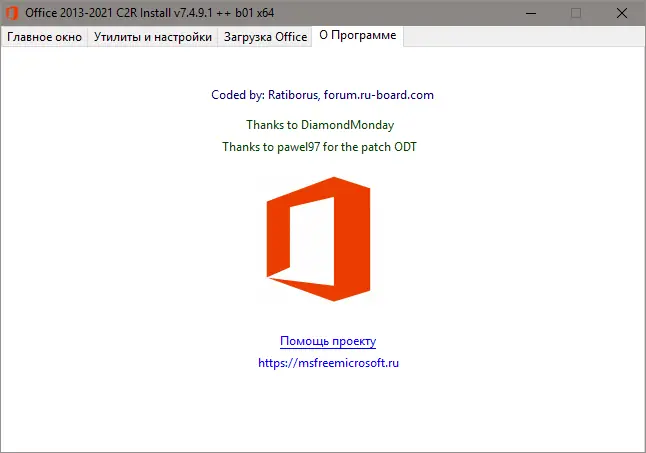Viewport: 646px width, 453px height.
Task: Click the https://msfreemicrosoft.ru address
Action: 328,363
